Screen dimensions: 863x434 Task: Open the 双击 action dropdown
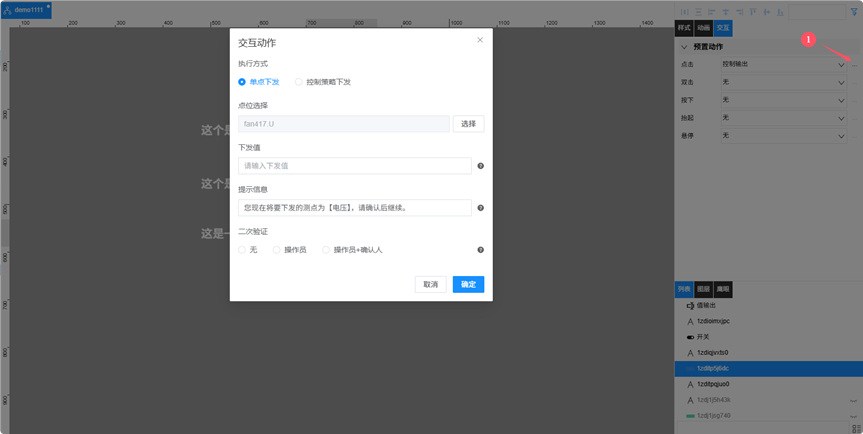pyautogui.click(x=782, y=82)
